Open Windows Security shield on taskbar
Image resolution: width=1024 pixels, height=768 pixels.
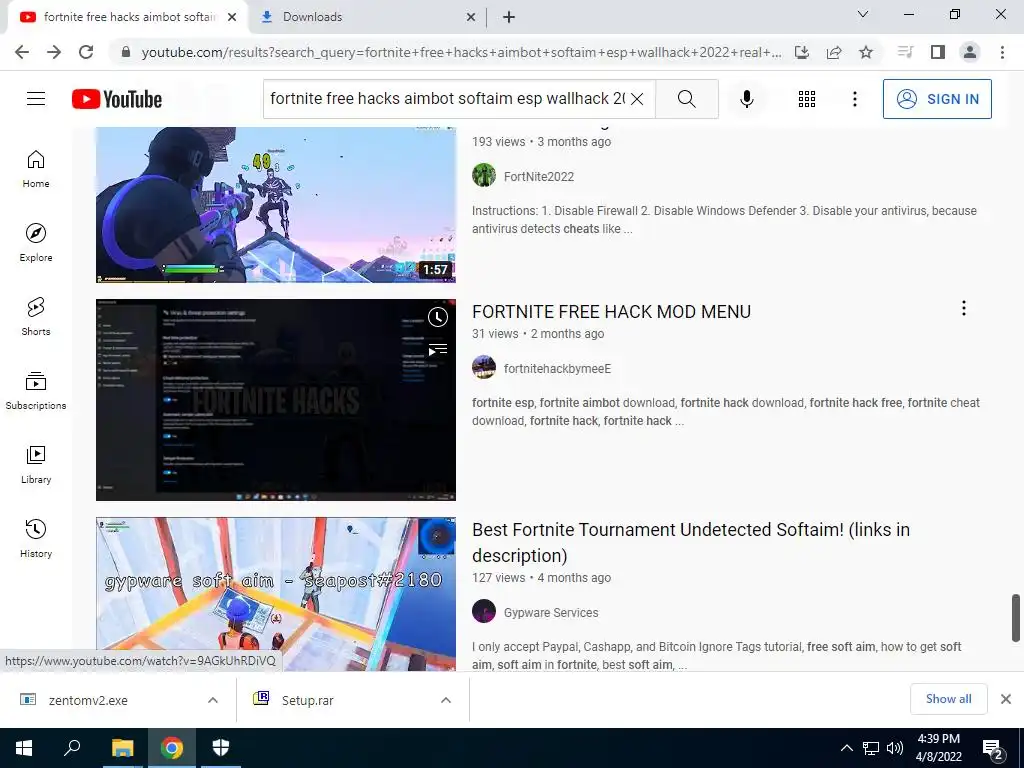click(221, 748)
